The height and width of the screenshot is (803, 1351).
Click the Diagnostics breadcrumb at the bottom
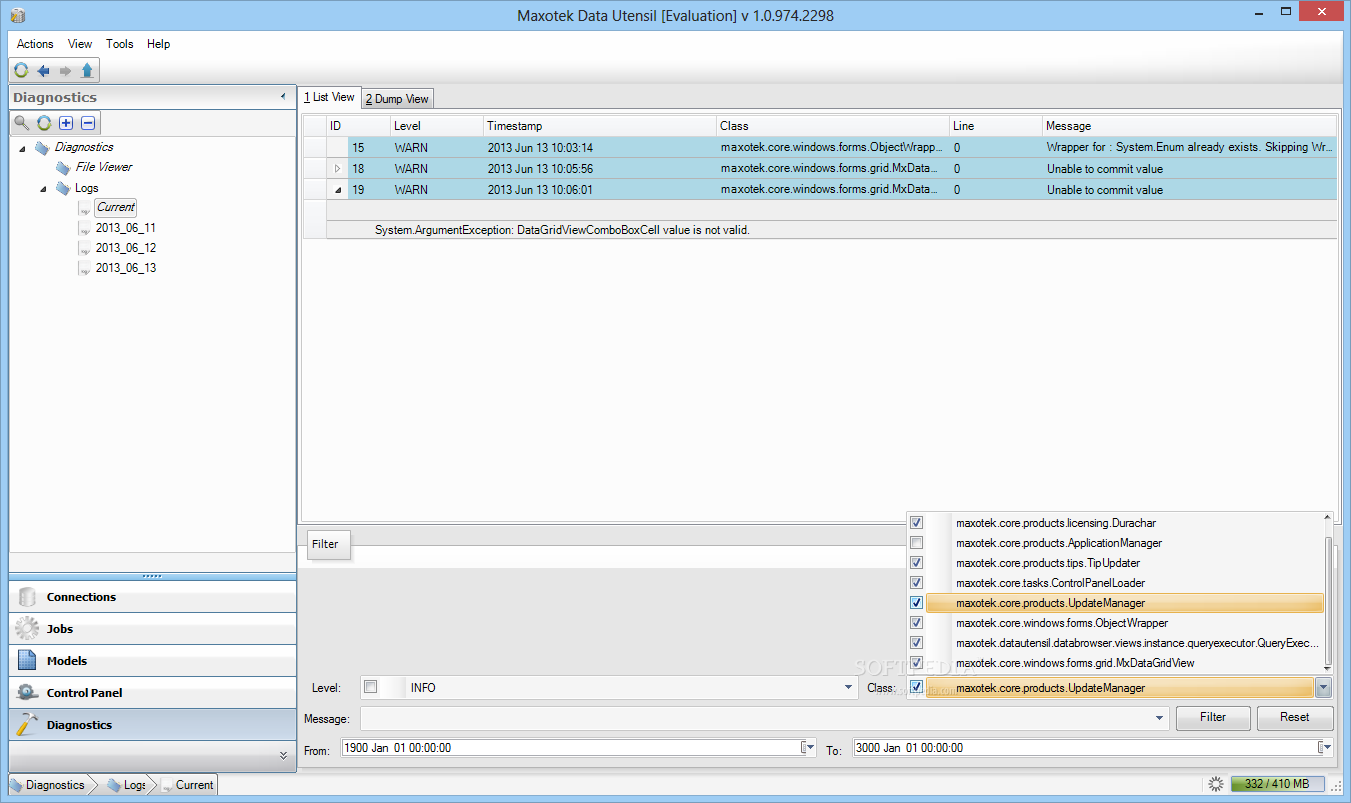[48, 785]
